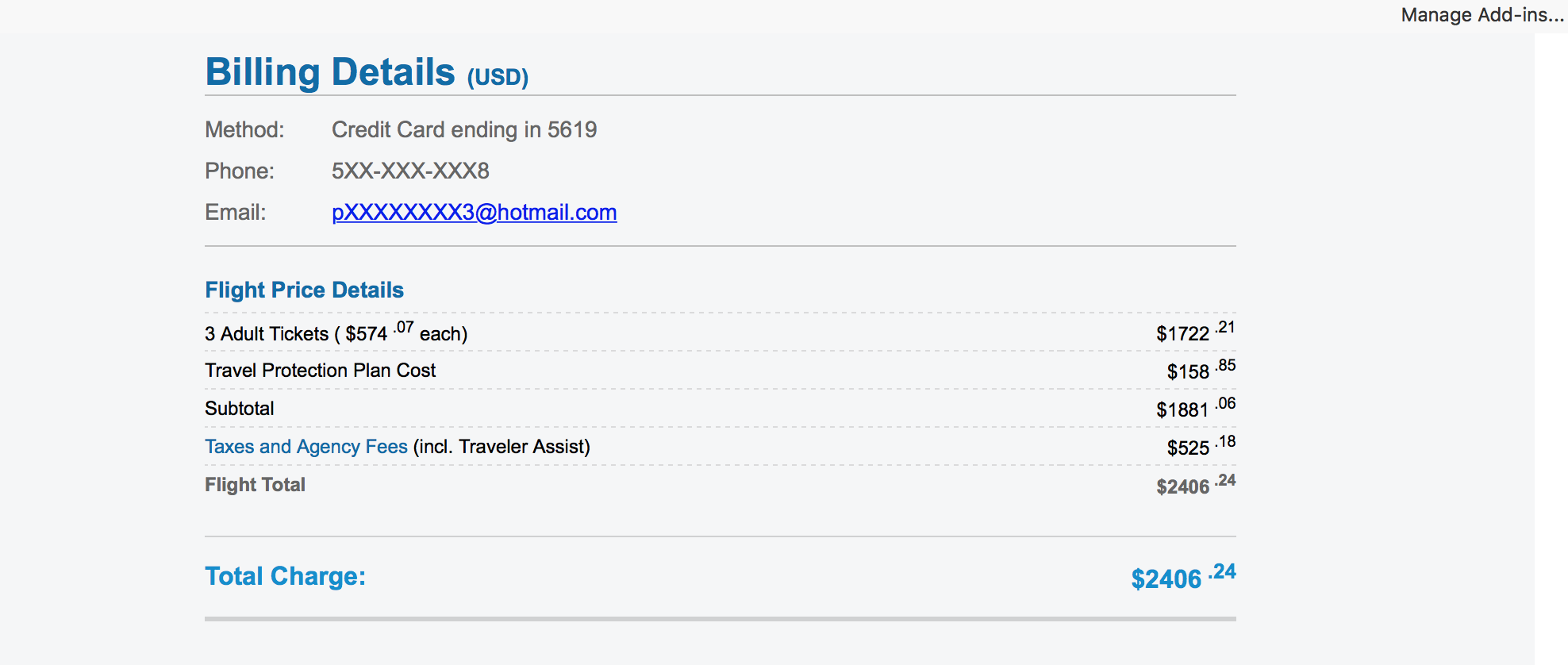
Task: Open the Taxes and Agency Fees link
Action: (306, 447)
